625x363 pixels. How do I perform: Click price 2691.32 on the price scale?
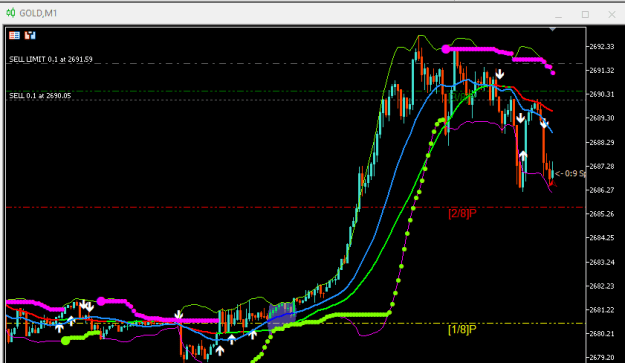(601, 71)
